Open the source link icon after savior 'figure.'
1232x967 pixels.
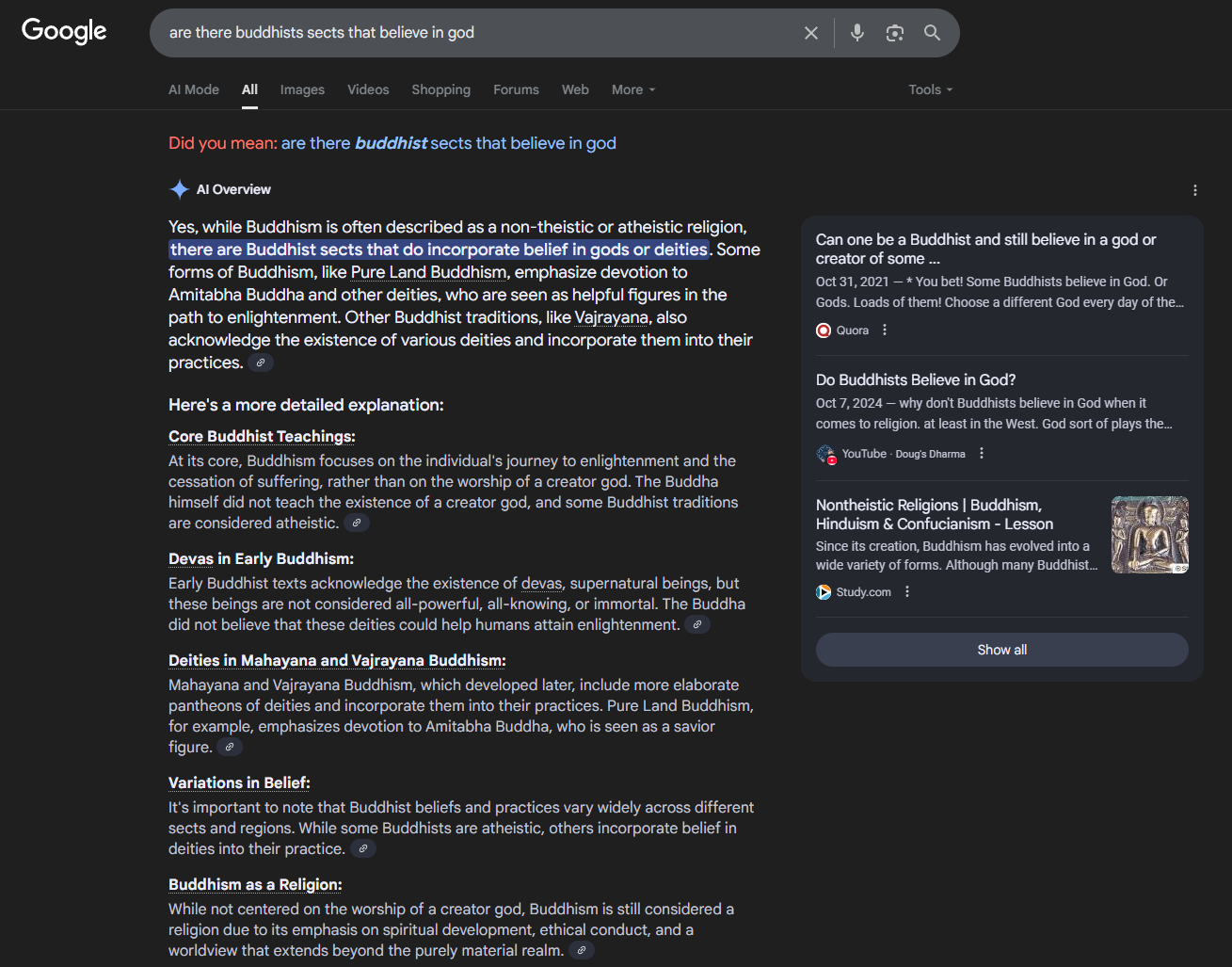230,747
